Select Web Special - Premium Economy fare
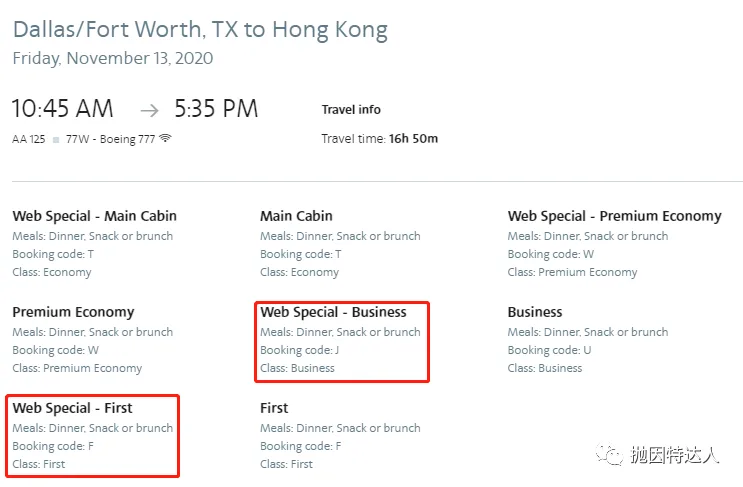The width and height of the screenshot is (743, 487). (614, 216)
